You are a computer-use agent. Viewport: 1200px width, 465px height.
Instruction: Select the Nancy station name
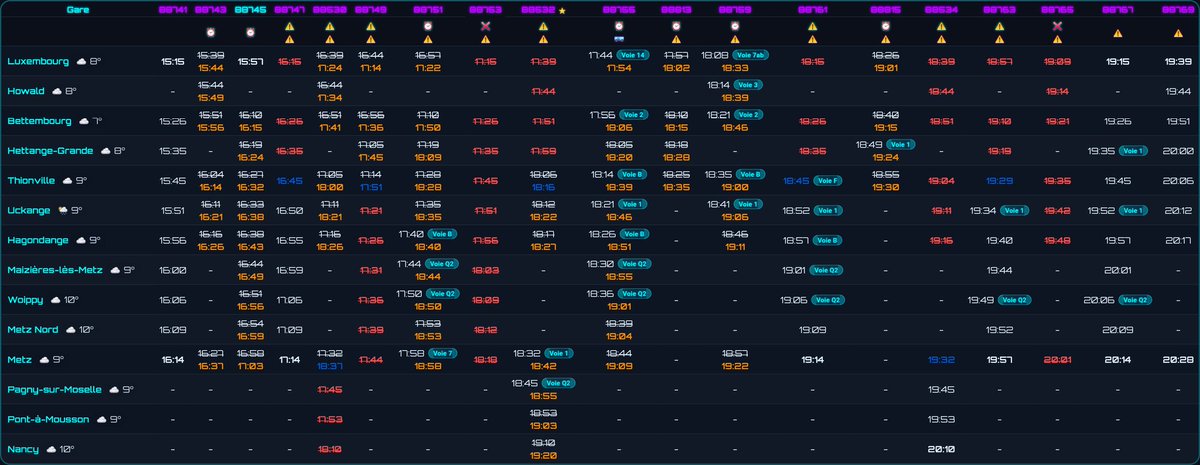point(22,450)
